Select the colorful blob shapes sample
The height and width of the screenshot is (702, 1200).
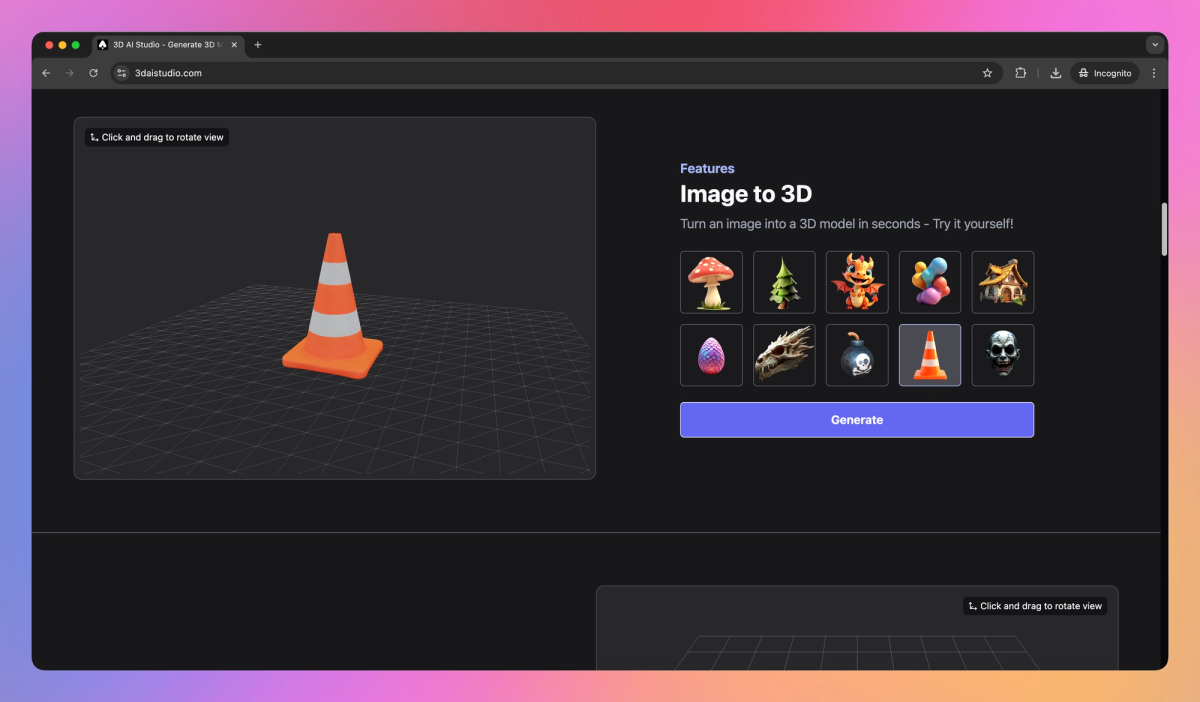pos(929,281)
